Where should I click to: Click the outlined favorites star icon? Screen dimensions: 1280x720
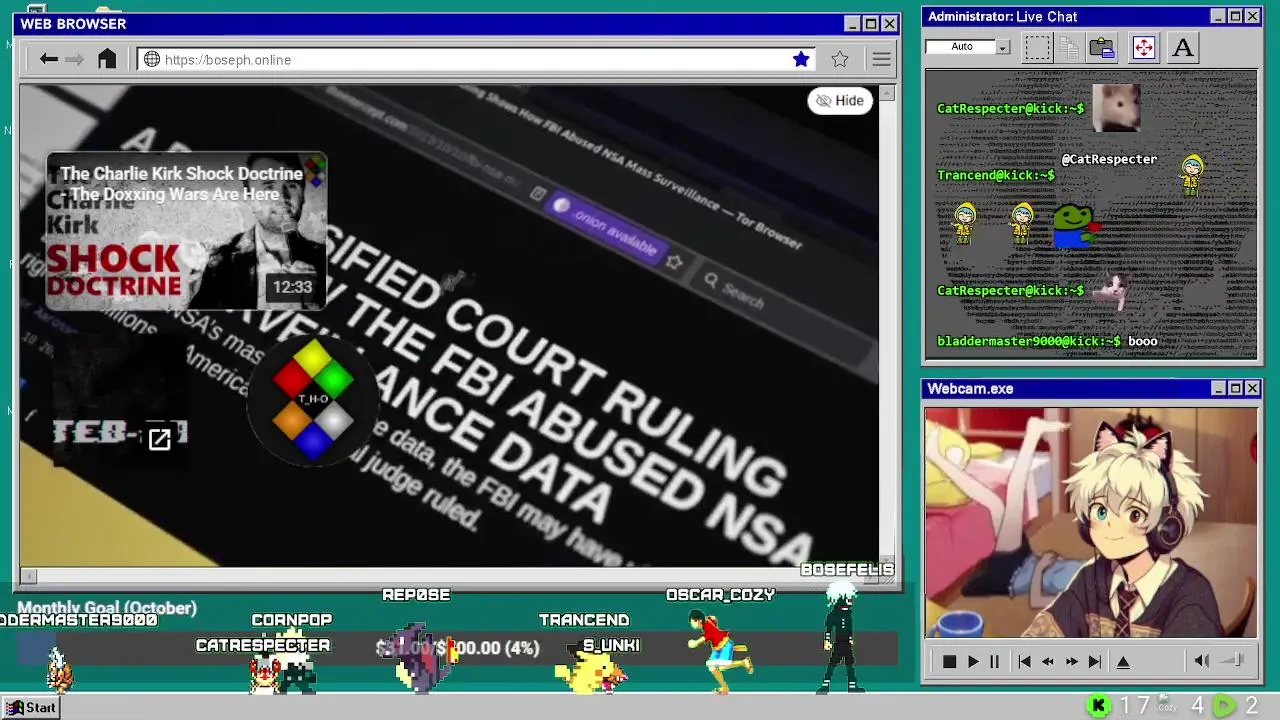(840, 59)
